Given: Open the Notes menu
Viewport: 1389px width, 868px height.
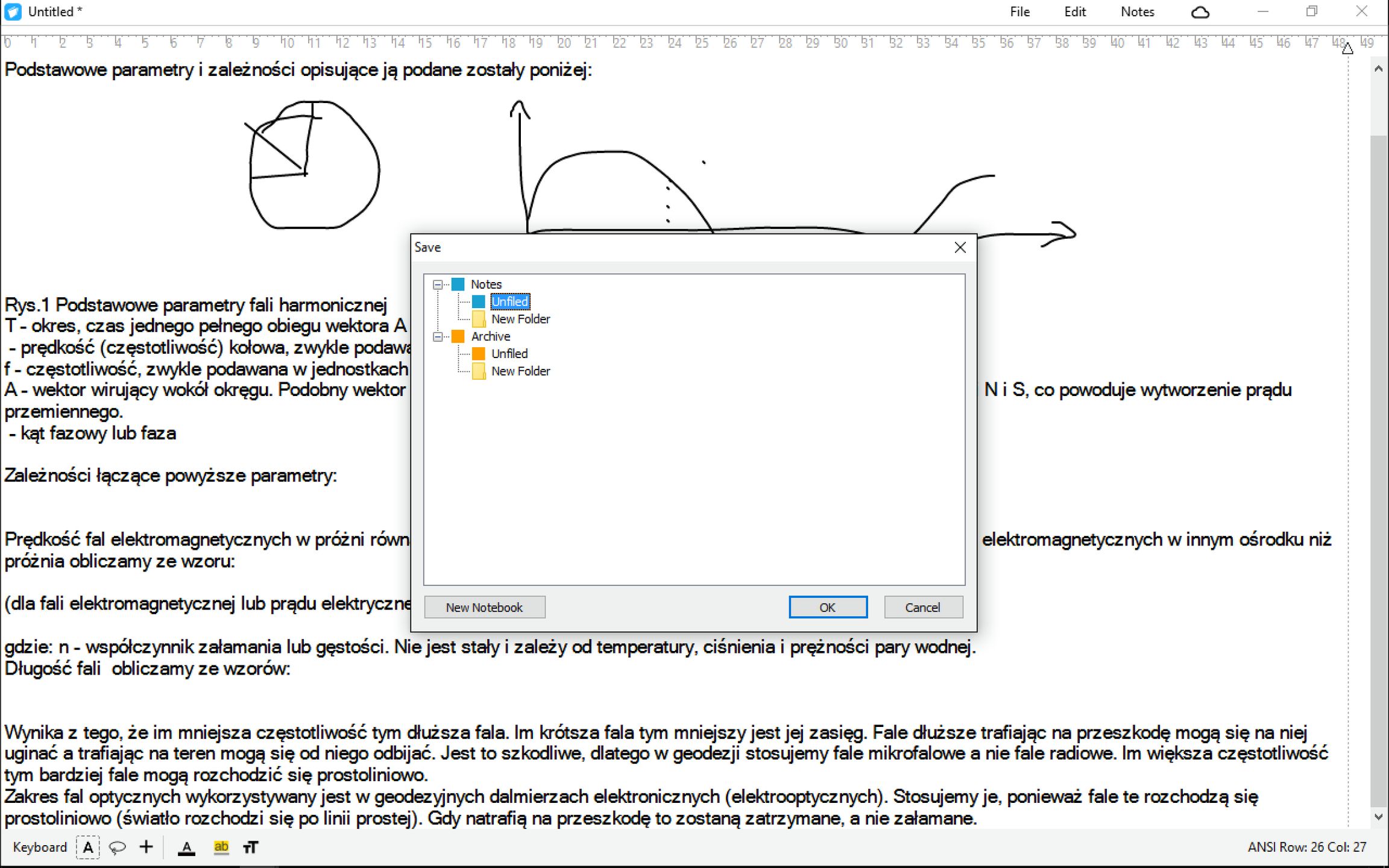Looking at the screenshot, I should [x=1137, y=12].
